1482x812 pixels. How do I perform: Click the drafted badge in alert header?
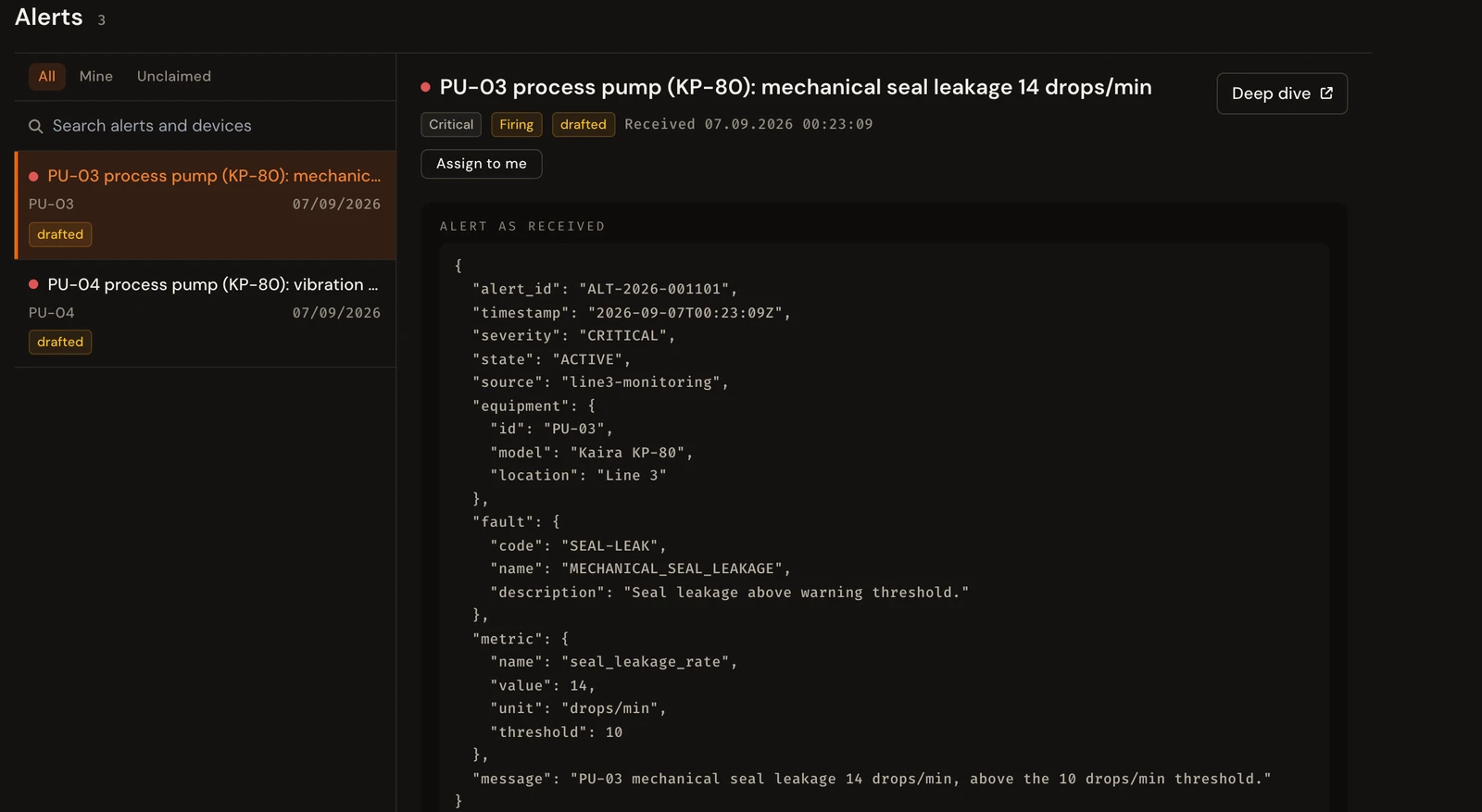click(584, 124)
